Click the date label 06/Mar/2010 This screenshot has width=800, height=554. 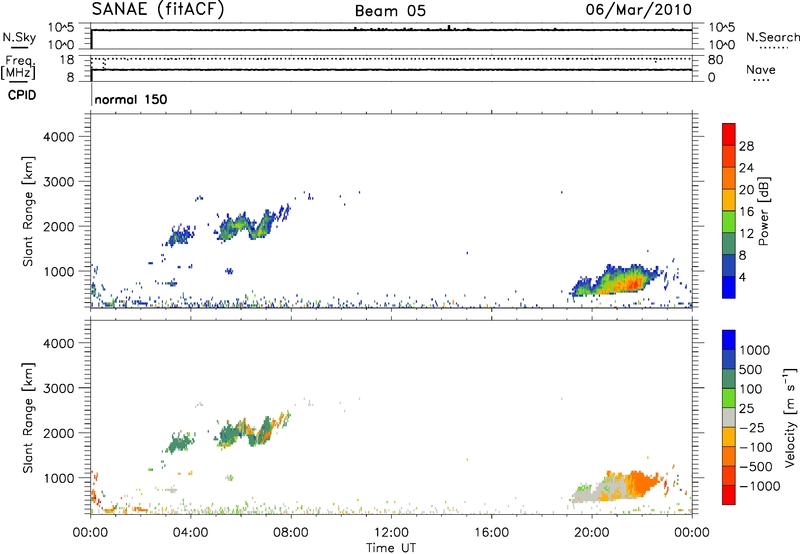pos(638,9)
